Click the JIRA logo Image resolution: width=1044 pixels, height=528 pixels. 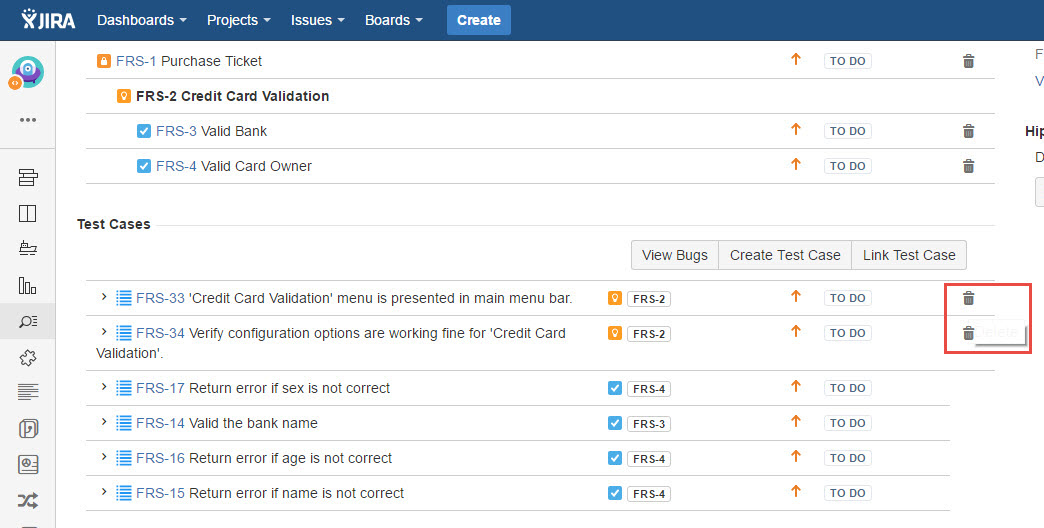point(48,19)
